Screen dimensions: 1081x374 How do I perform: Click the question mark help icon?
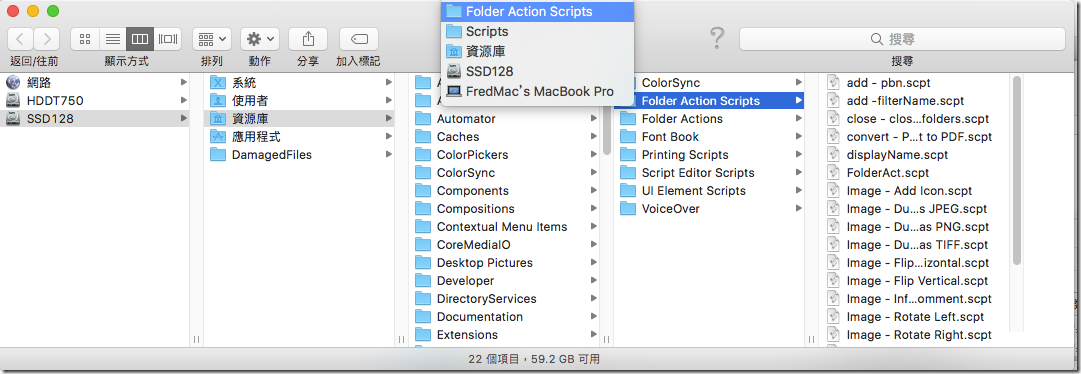tap(718, 39)
